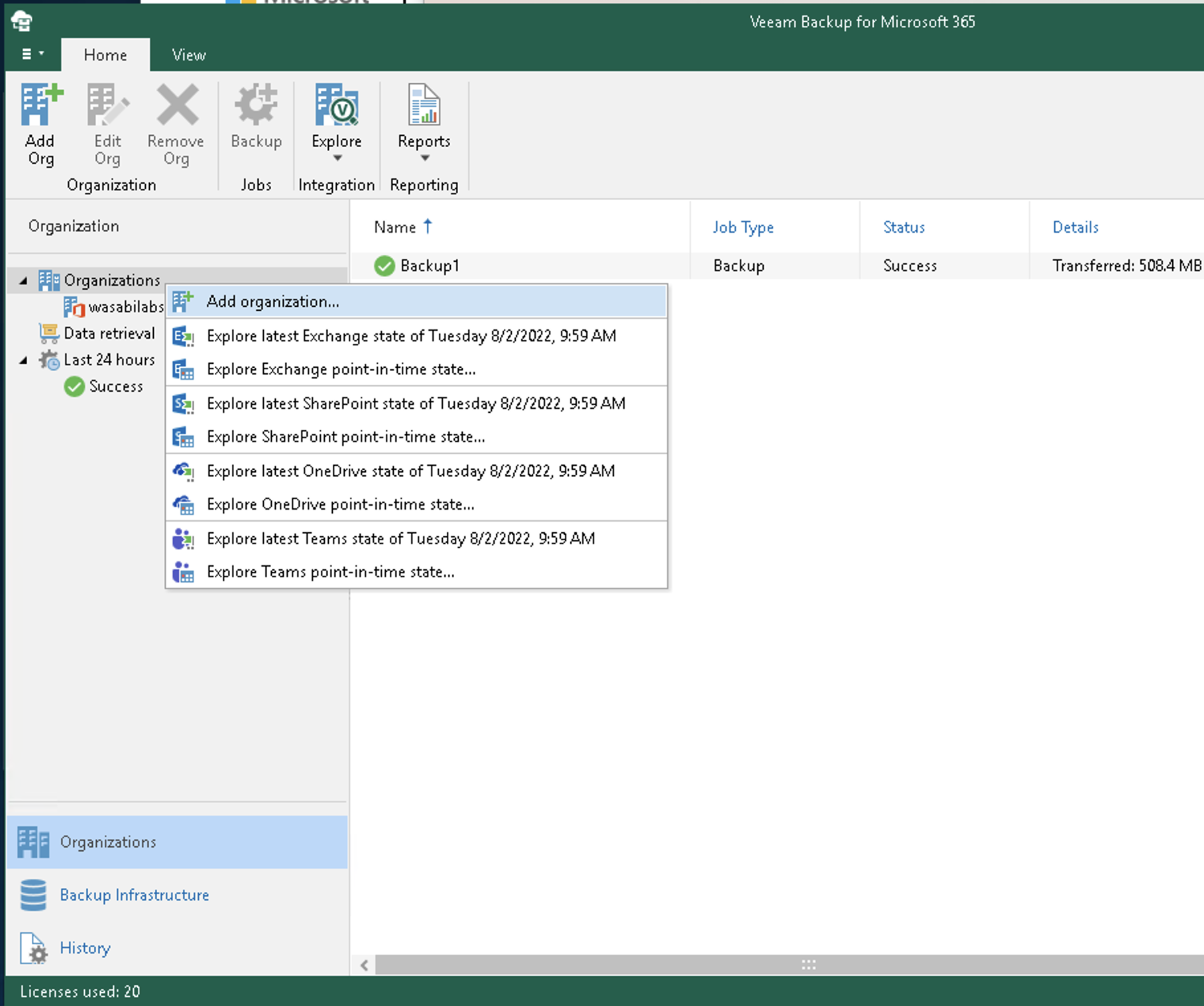Click the Organizations tree node icon

48,280
